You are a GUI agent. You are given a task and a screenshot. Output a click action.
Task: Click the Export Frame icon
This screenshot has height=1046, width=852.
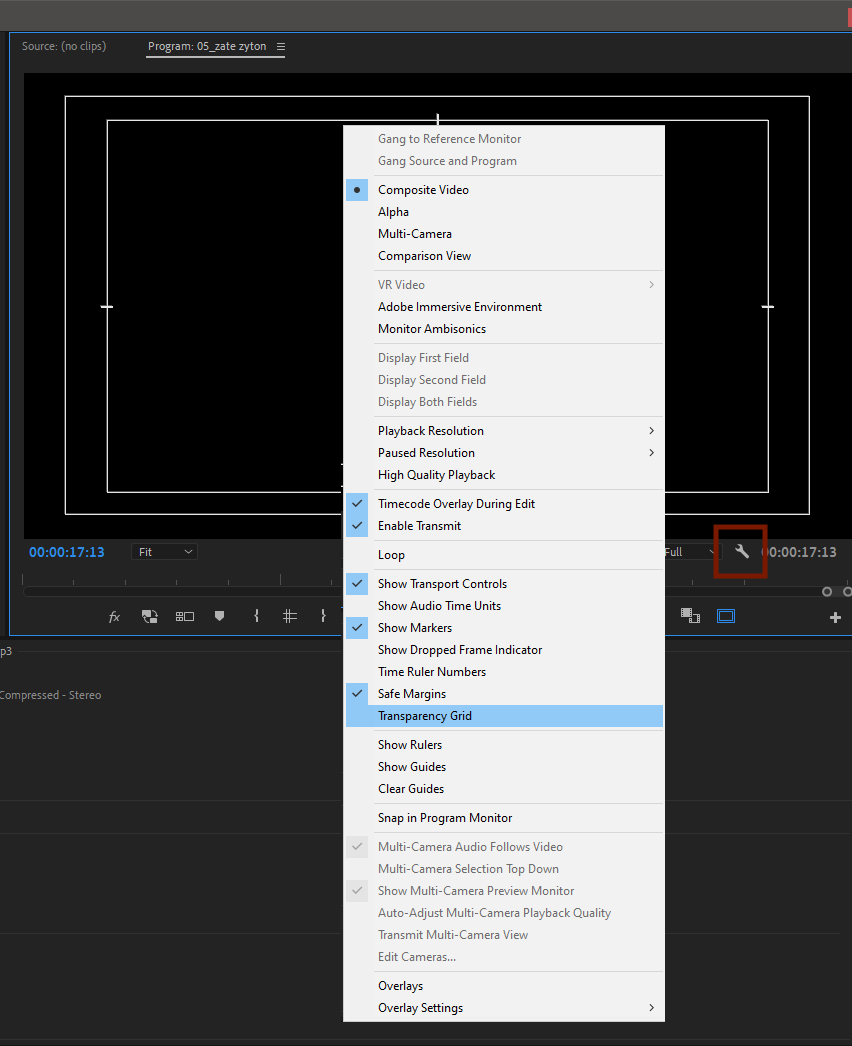click(690, 616)
